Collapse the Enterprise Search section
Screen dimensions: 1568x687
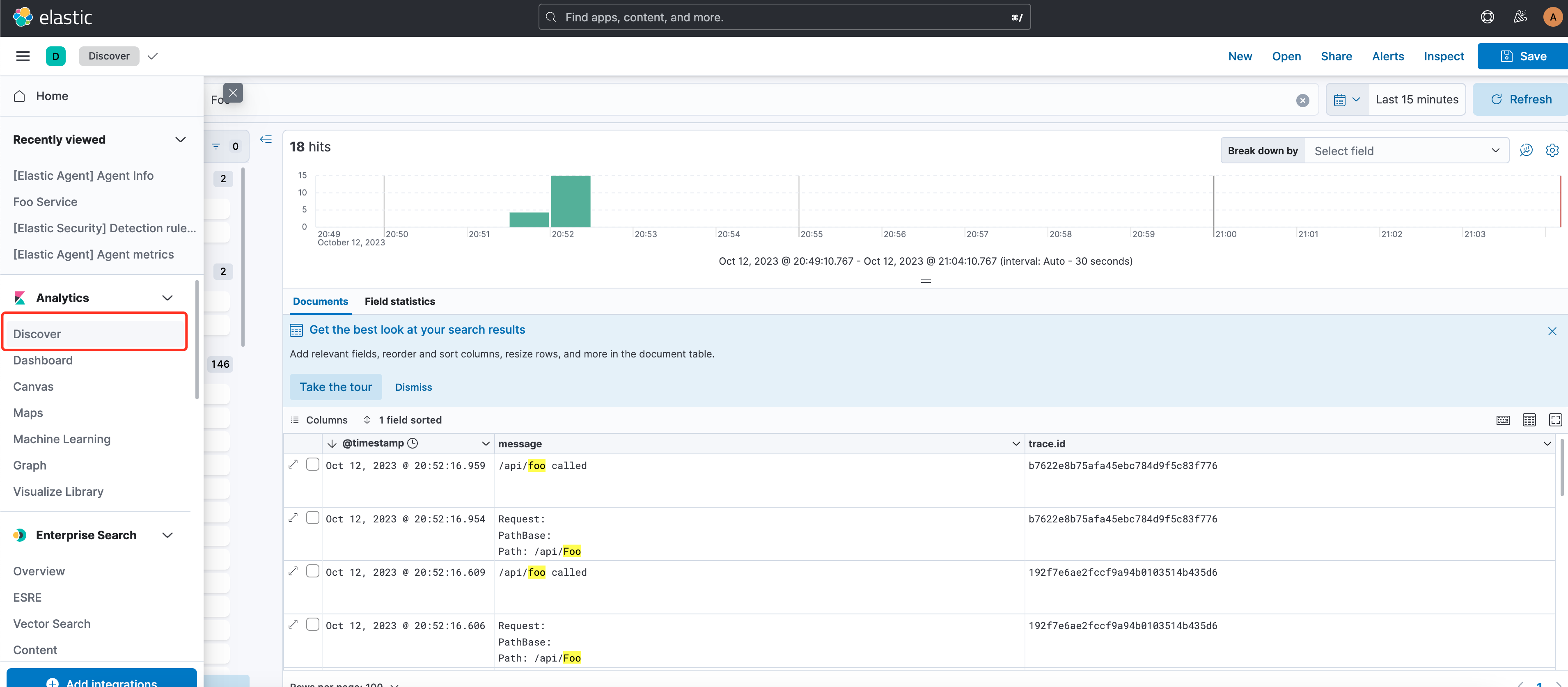pos(167,535)
